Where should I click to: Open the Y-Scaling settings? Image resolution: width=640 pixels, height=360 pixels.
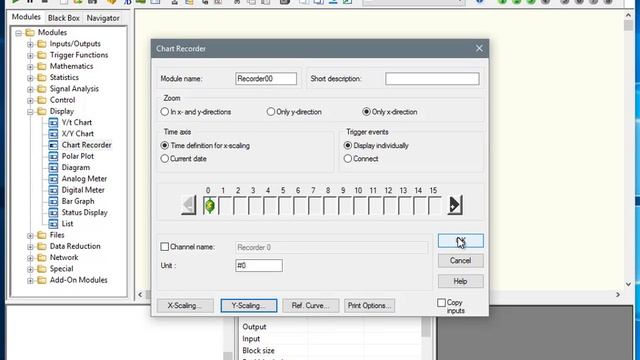tap(249, 306)
